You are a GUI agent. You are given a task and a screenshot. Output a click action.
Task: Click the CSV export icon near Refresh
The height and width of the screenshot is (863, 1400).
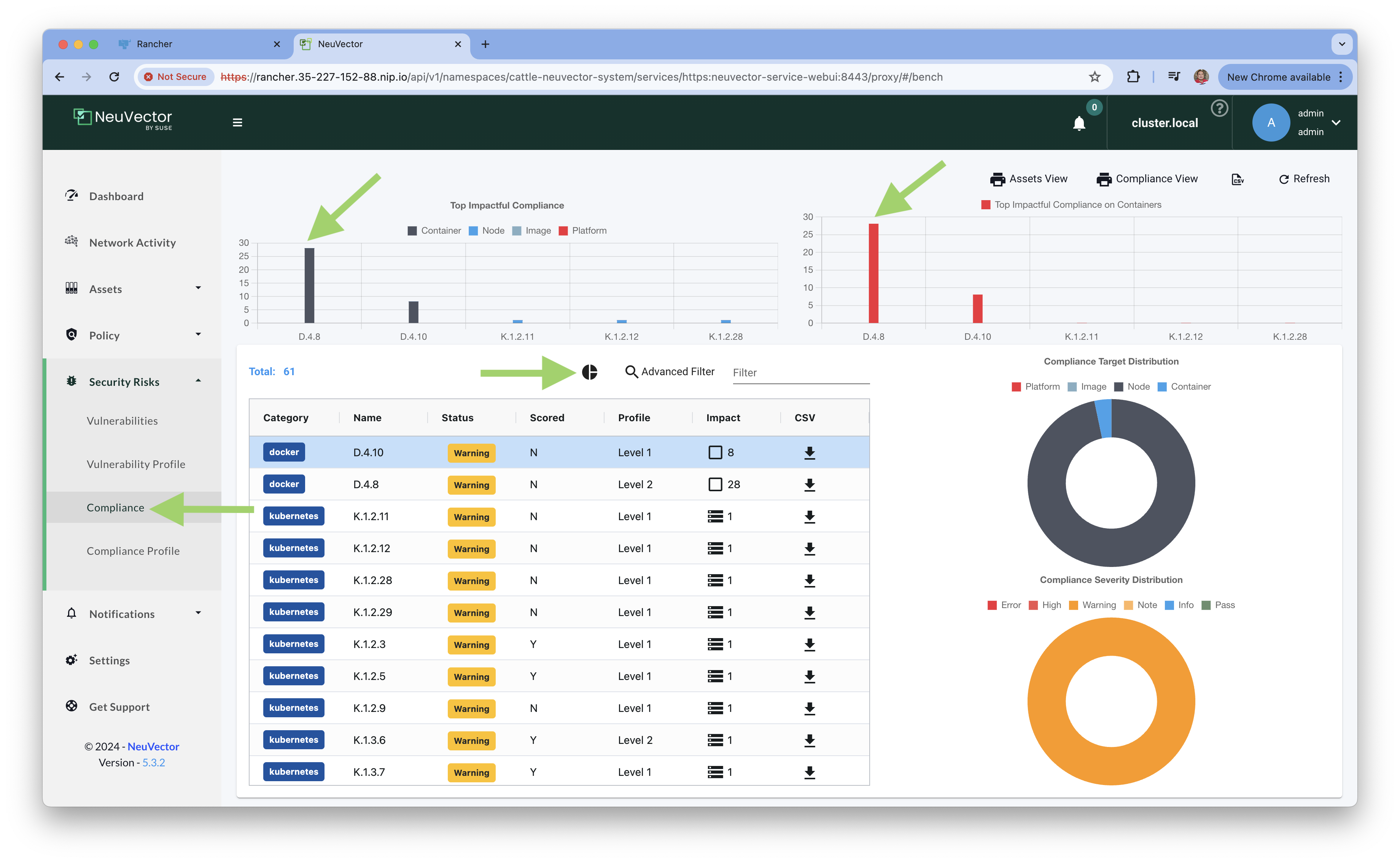pos(1237,179)
